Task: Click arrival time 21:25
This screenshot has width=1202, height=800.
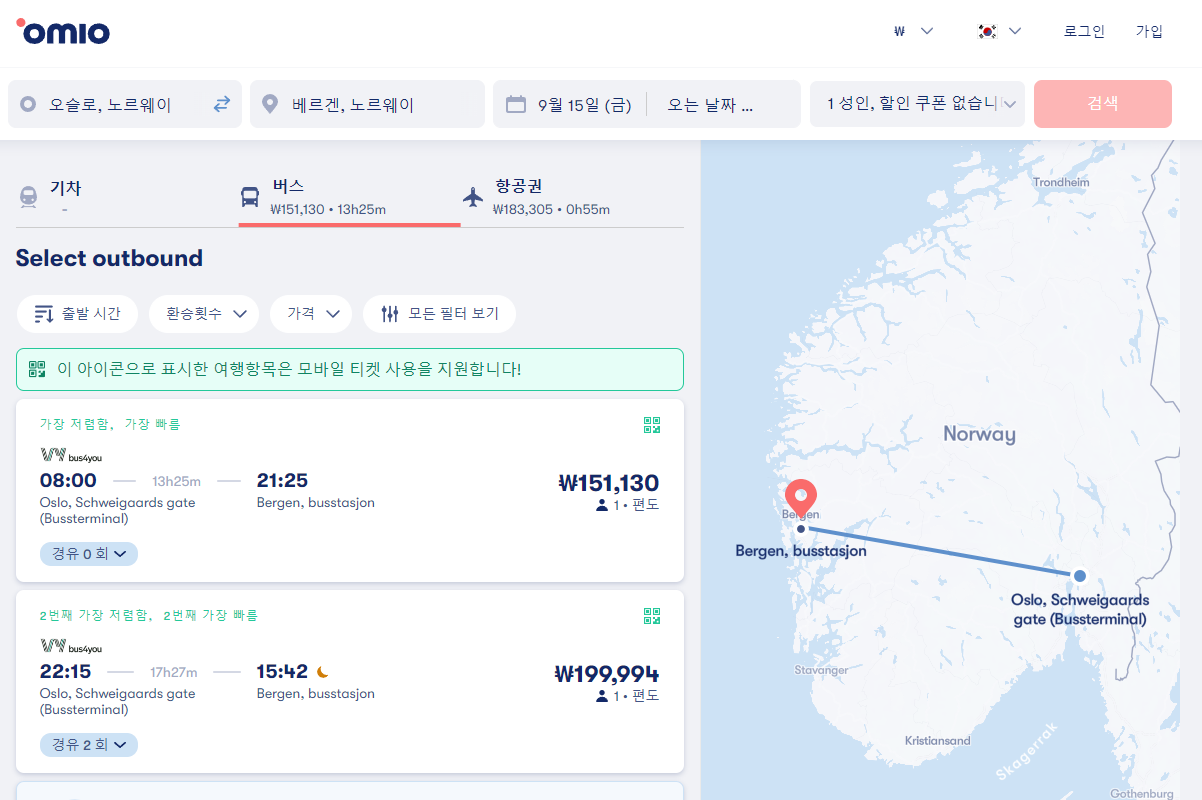Action: [x=282, y=481]
